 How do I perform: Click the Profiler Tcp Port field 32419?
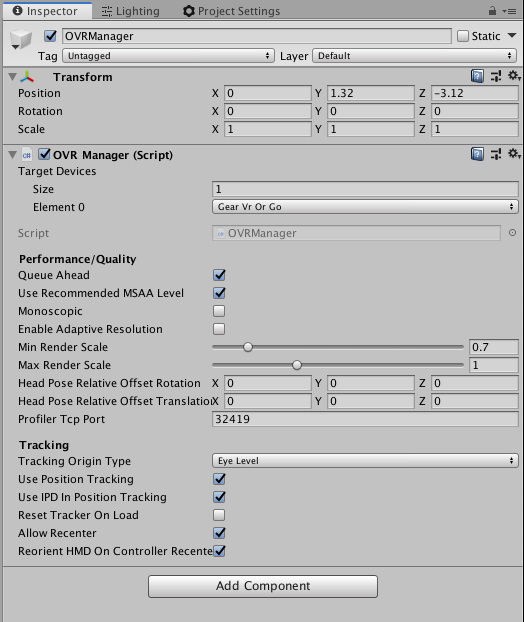click(x=365, y=419)
